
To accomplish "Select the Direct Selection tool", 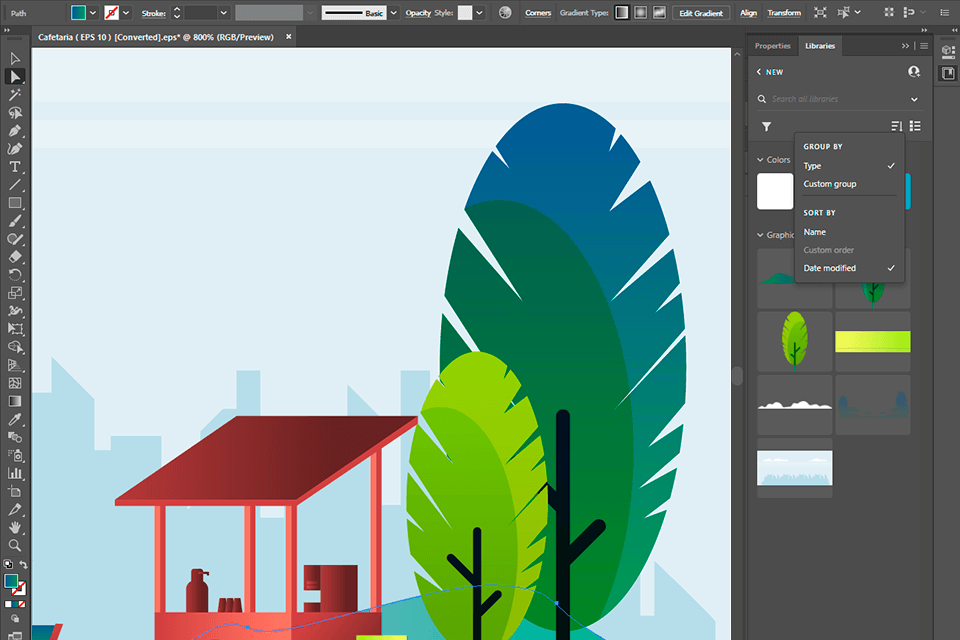I will (x=15, y=76).
